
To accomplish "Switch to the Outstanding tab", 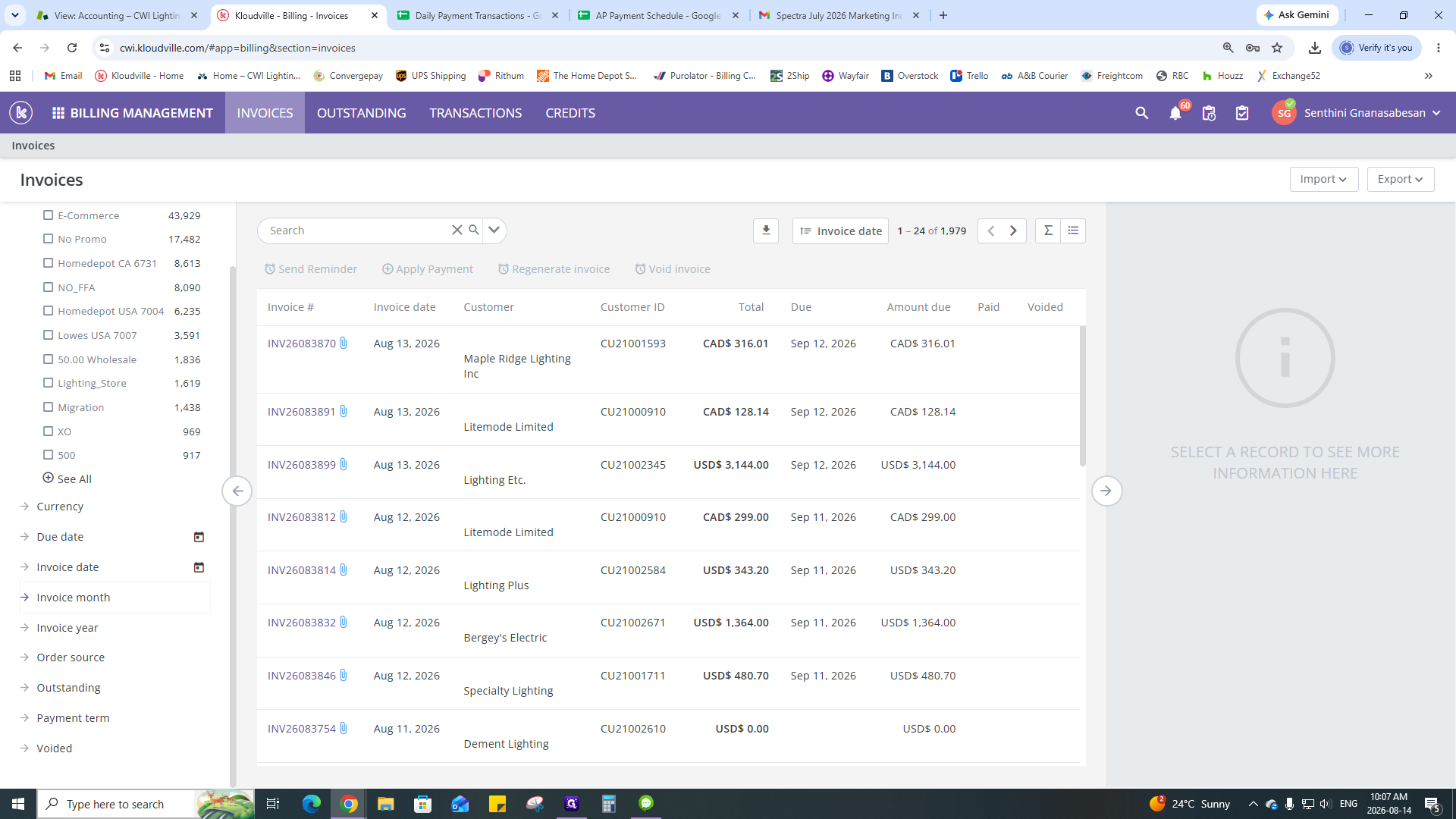I will tap(362, 113).
